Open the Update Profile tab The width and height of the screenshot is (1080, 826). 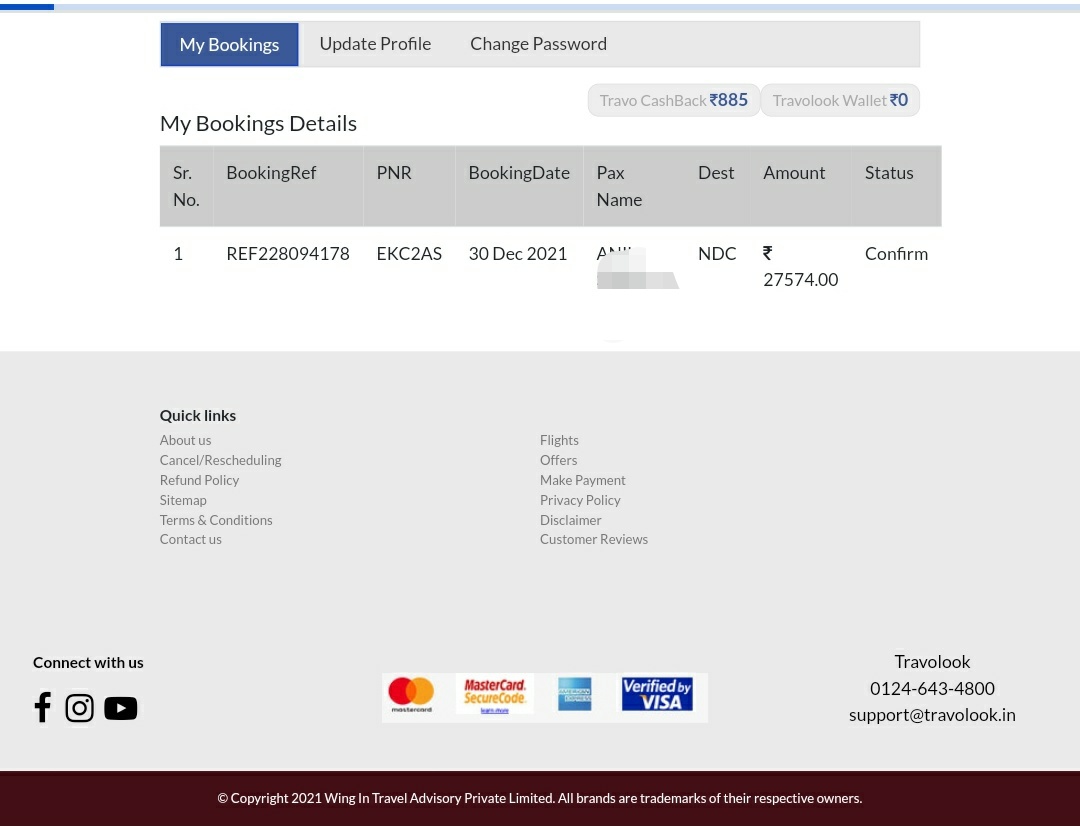[375, 44]
